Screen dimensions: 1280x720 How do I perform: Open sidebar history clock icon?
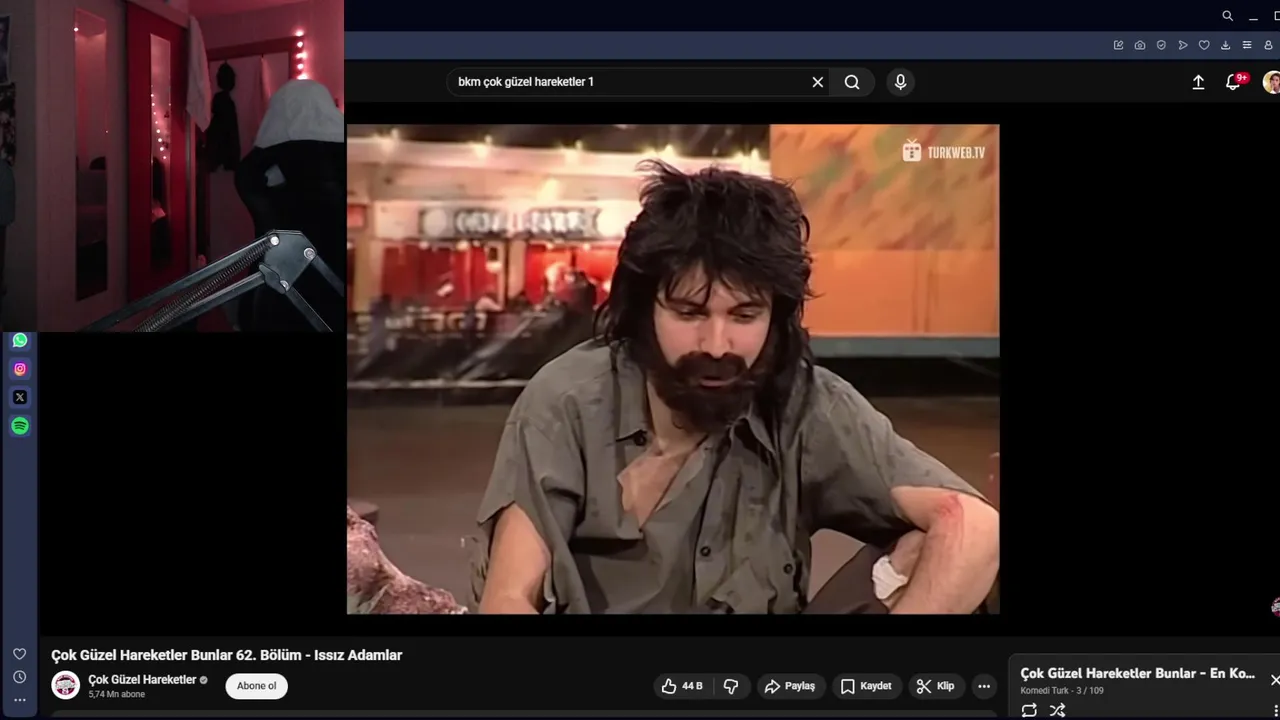coord(19,677)
